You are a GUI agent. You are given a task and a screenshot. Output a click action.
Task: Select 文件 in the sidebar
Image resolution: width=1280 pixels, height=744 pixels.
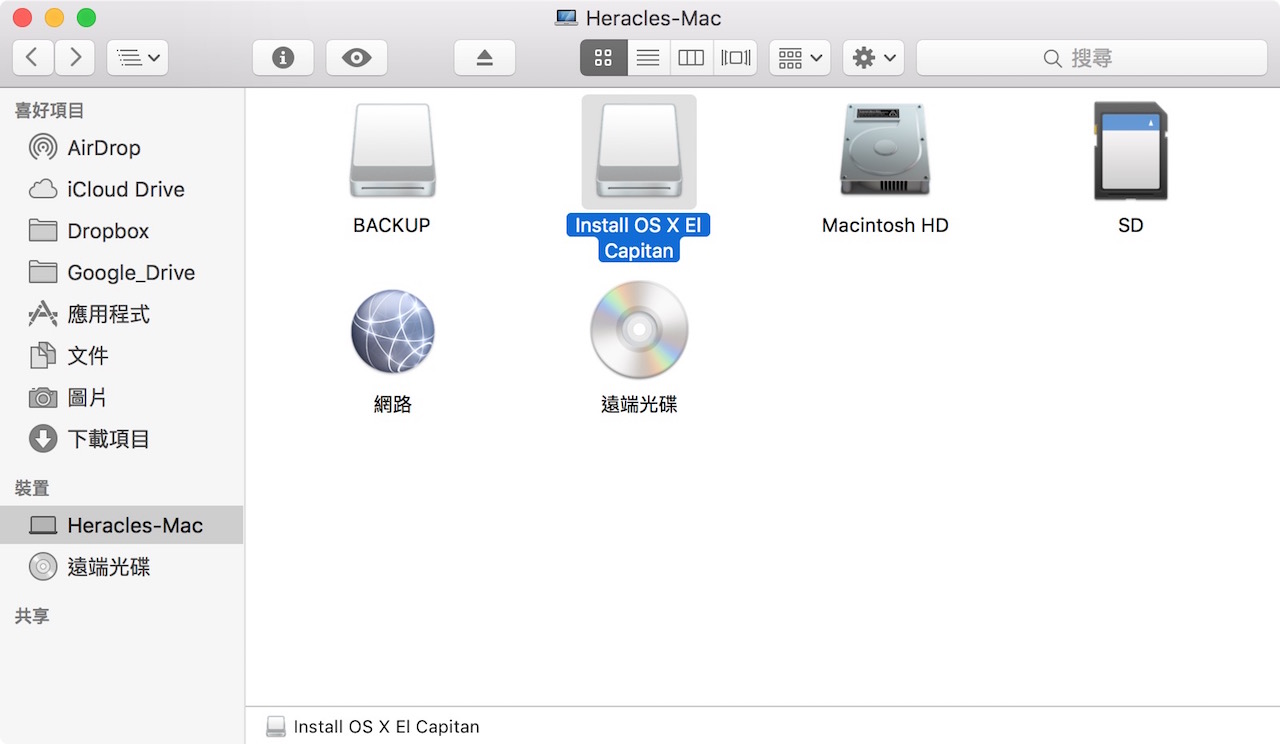[122, 356]
